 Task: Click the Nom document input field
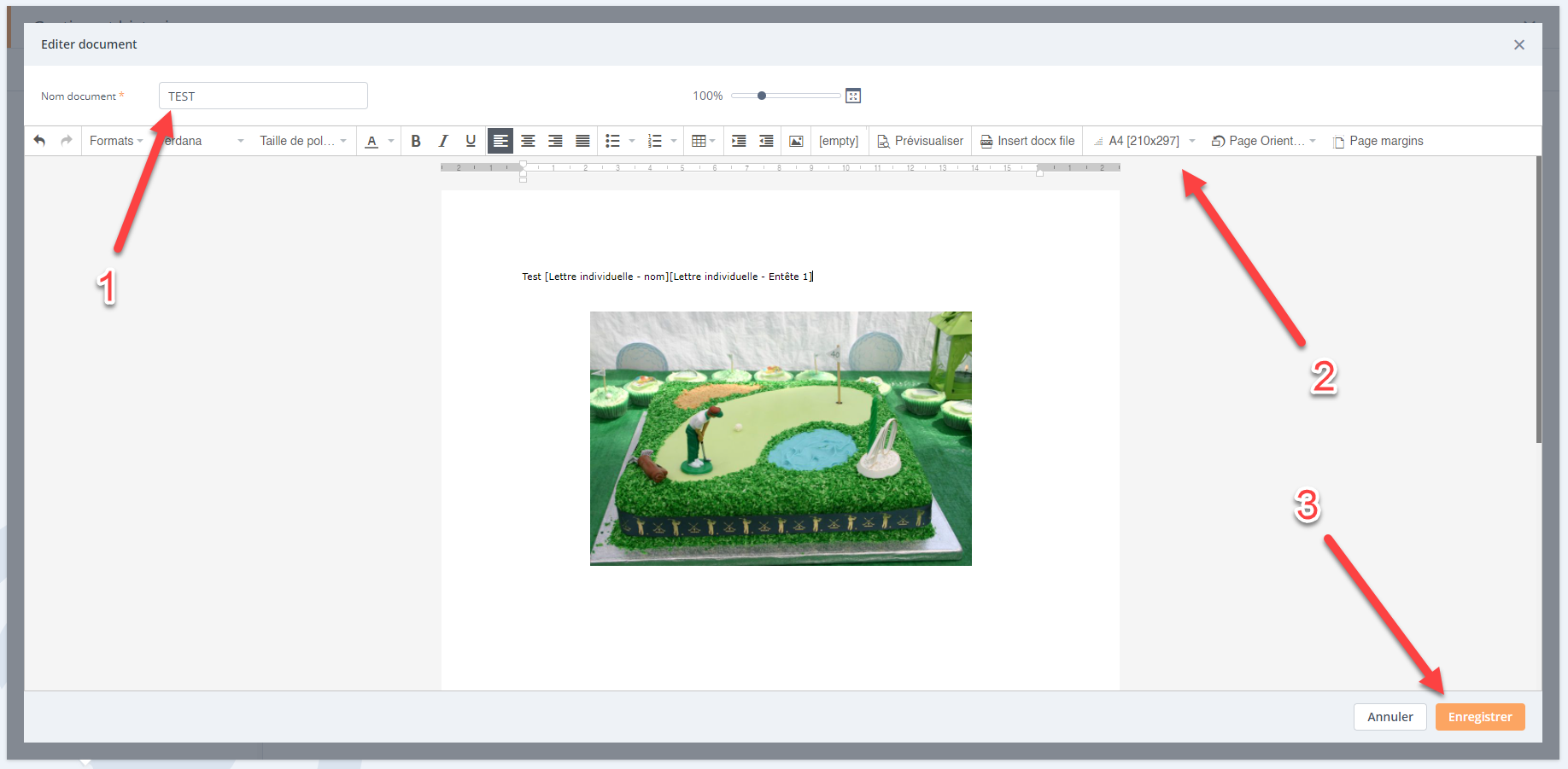pyautogui.click(x=263, y=96)
